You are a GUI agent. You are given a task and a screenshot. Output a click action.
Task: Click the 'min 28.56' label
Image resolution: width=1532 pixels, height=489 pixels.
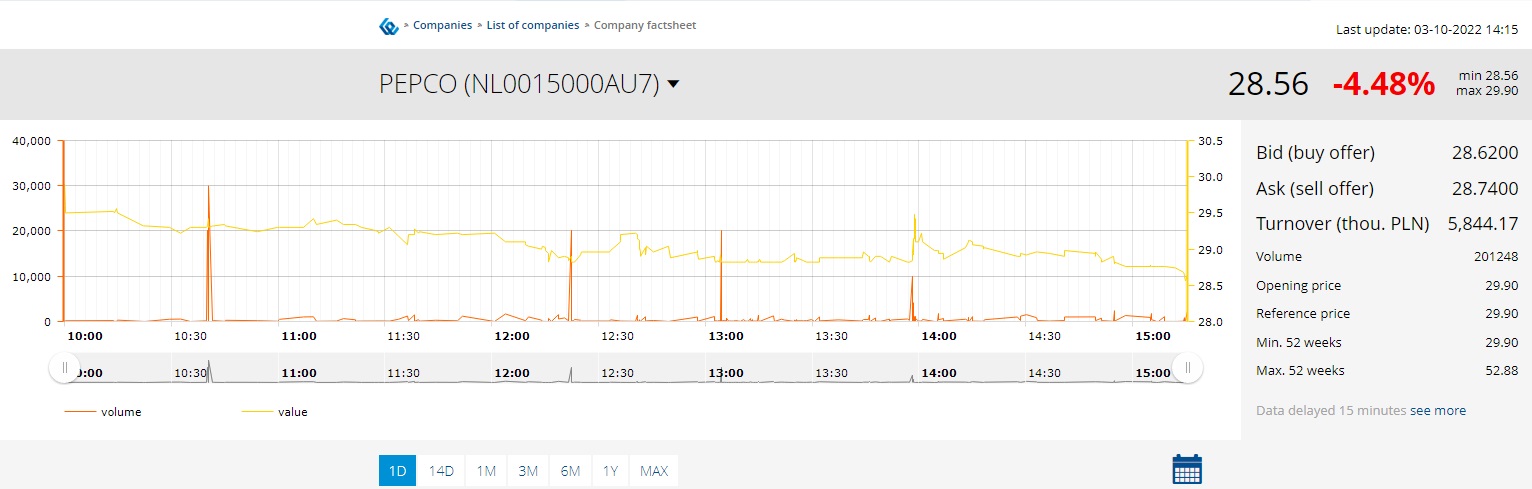(x=1488, y=76)
